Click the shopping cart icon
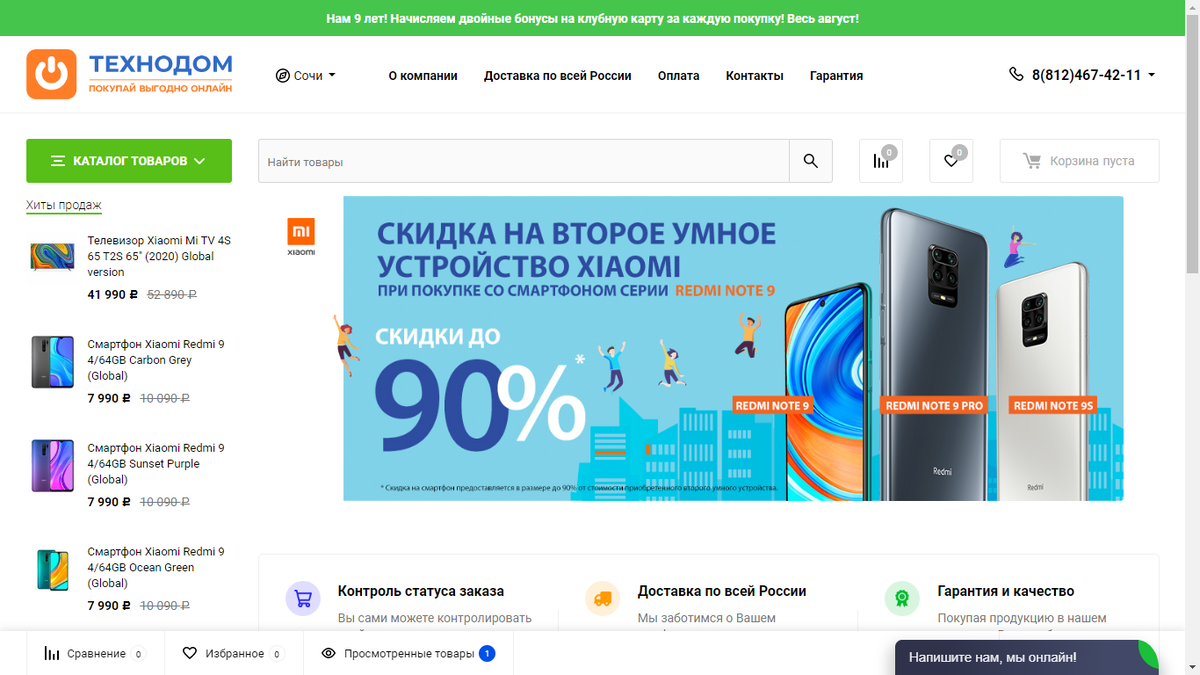This screenshot has height=675, width=1200. point(1031,161)
